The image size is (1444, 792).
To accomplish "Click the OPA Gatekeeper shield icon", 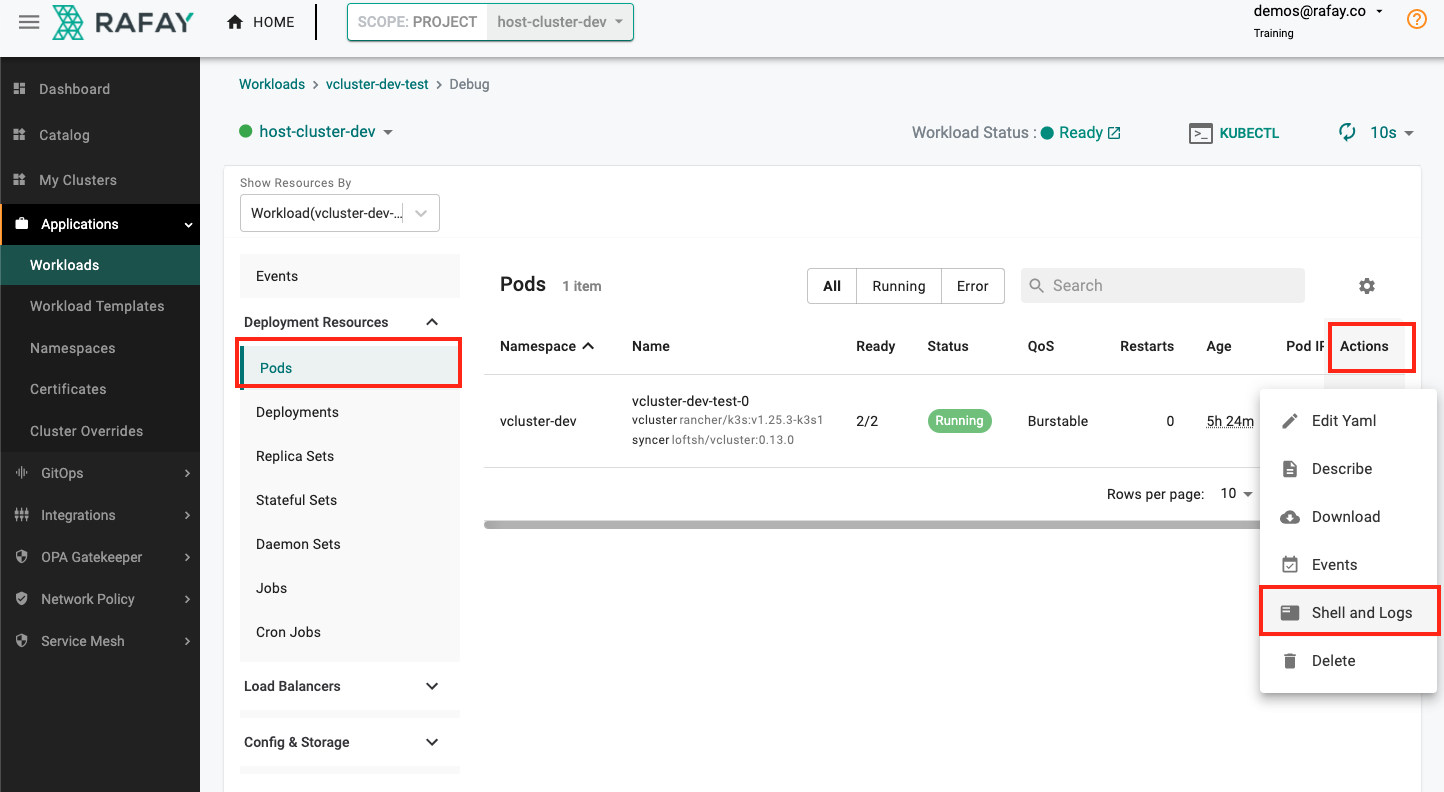I will tap(22, 557).
